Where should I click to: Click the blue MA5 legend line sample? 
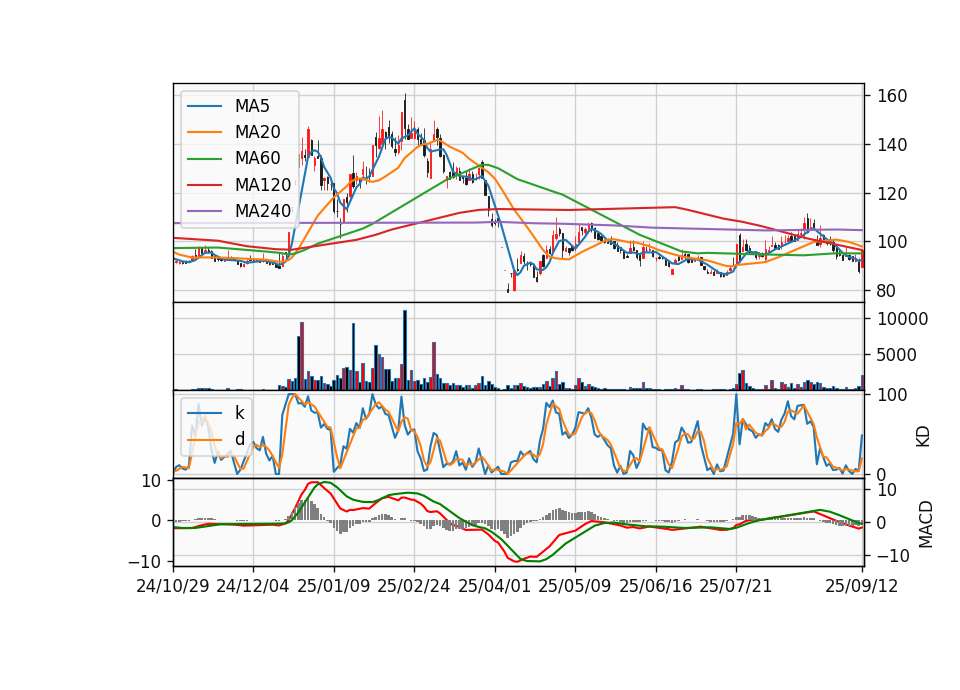coord(204,106)
